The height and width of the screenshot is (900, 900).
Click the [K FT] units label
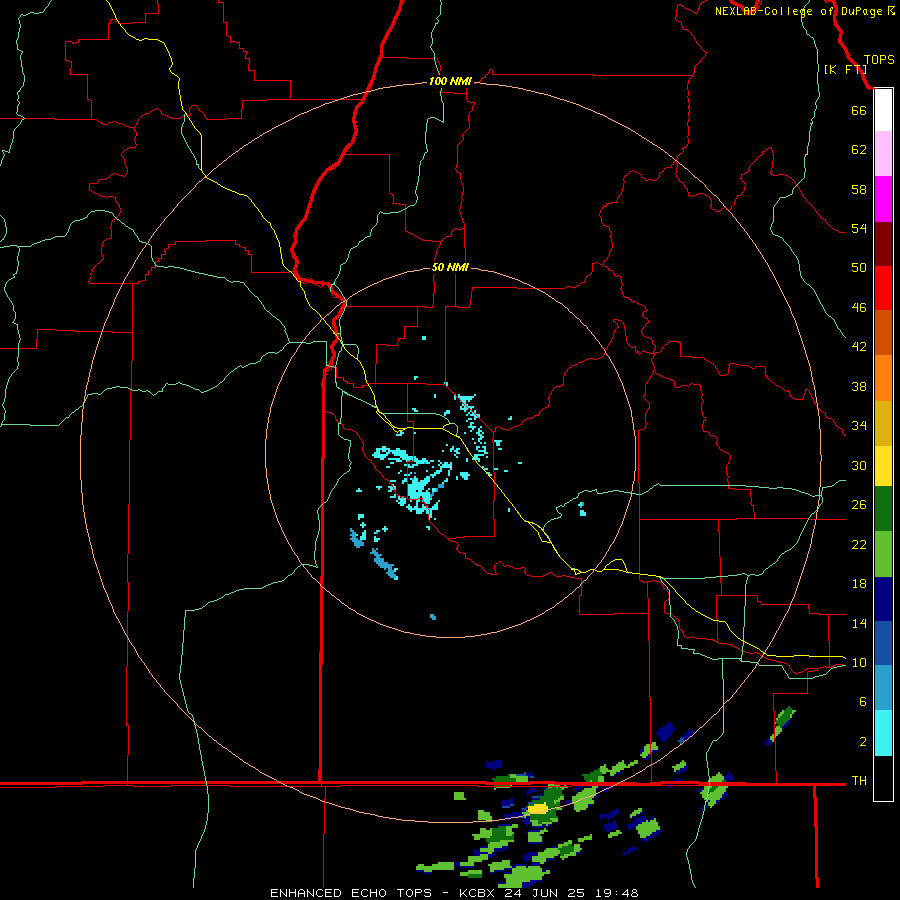point(845,69)
